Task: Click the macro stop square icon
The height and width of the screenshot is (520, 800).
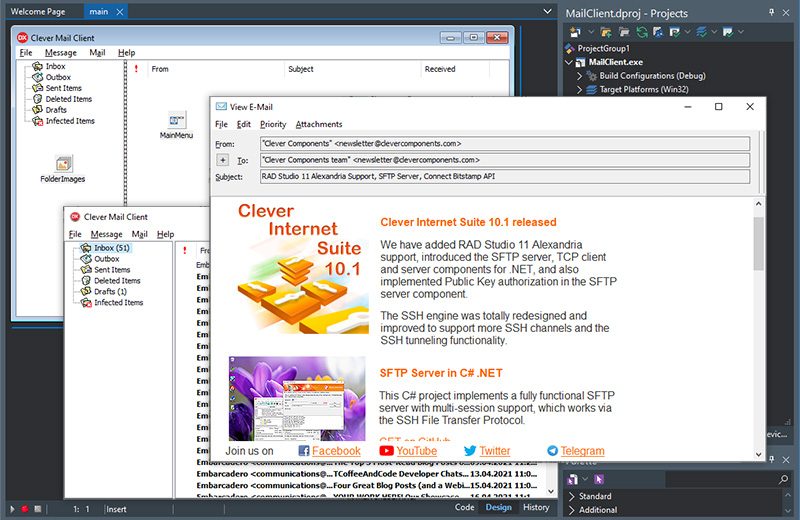Action: (38, 509)
